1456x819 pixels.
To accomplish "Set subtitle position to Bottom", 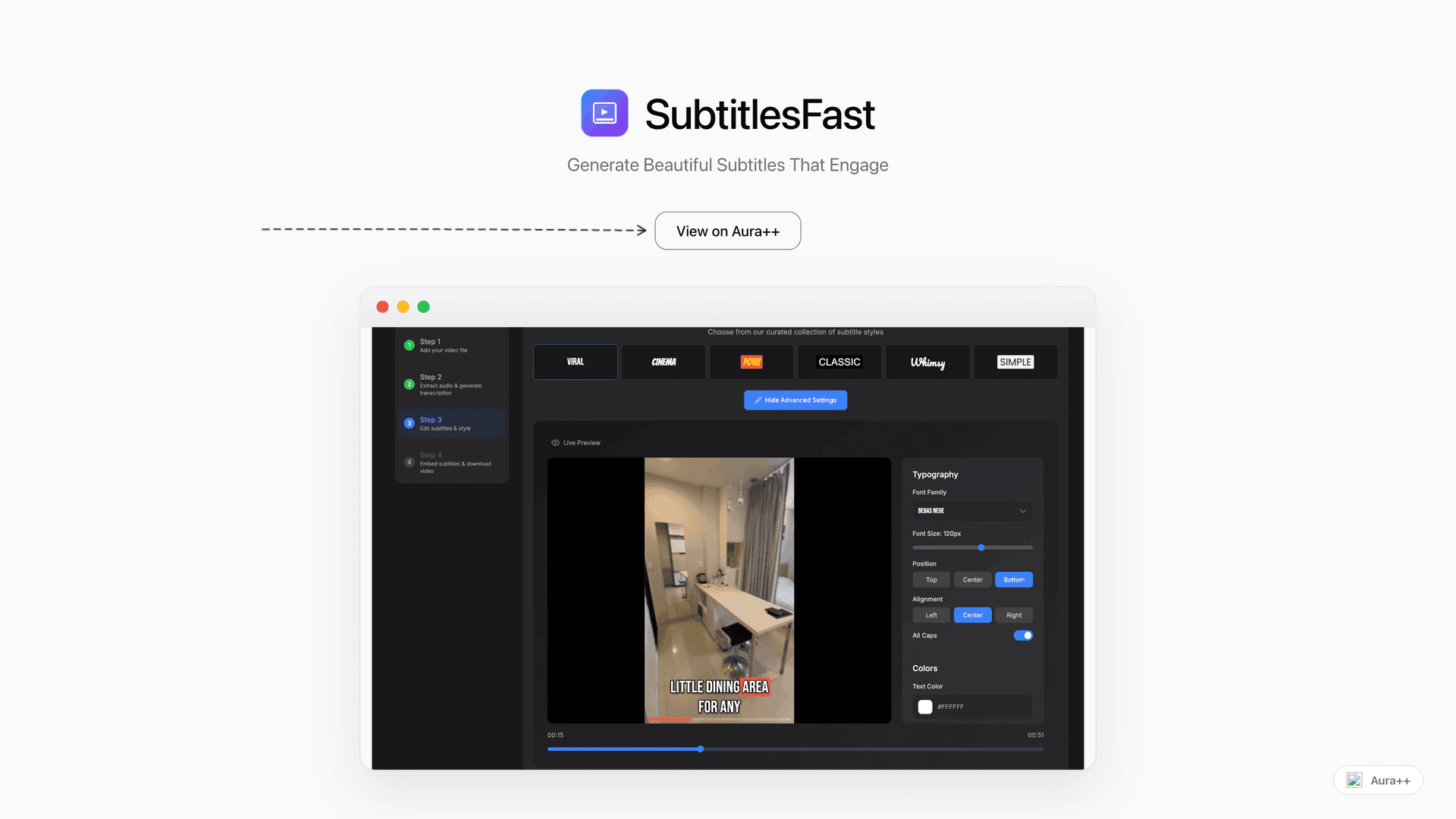I will [x=1014, y=580].
